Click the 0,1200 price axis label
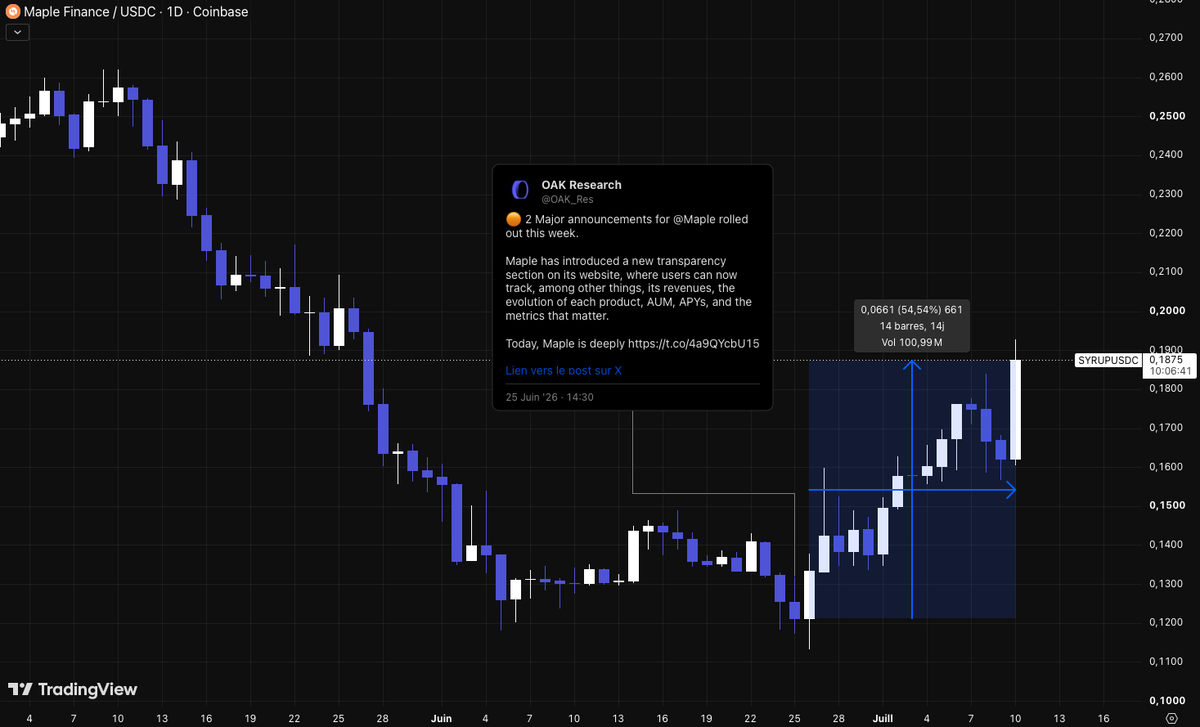1200x727 pixels. click(1166, 623)
